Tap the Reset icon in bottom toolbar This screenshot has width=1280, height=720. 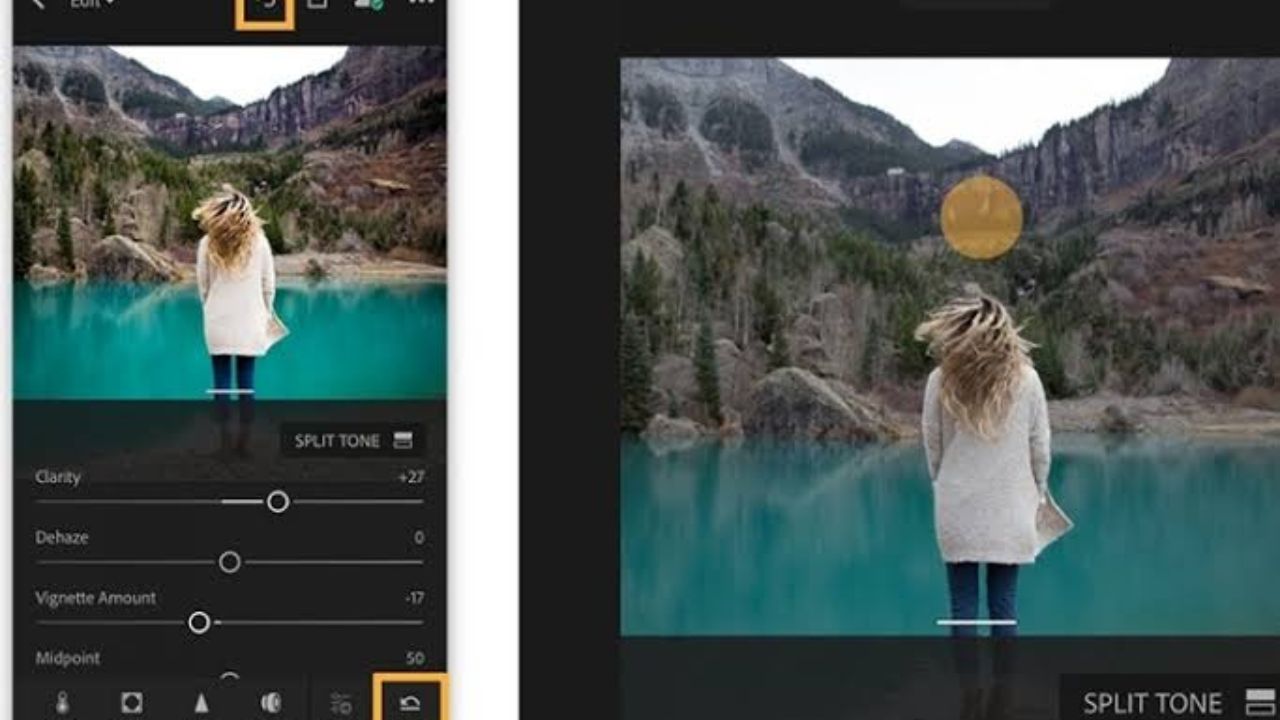point(410,703)
